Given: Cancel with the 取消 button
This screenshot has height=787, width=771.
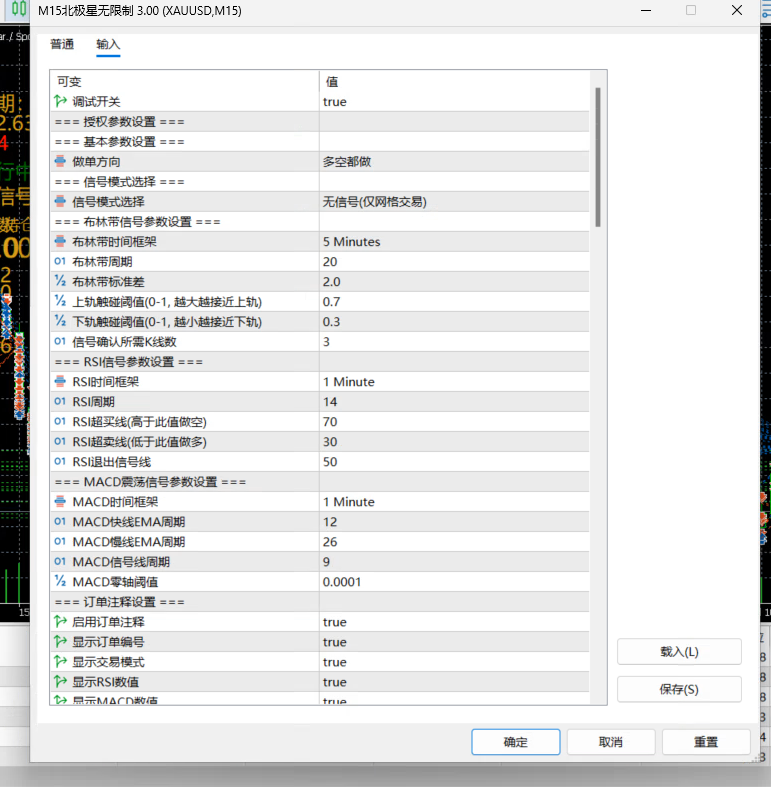Looking at the screenshot, I should tap(611, 742).
